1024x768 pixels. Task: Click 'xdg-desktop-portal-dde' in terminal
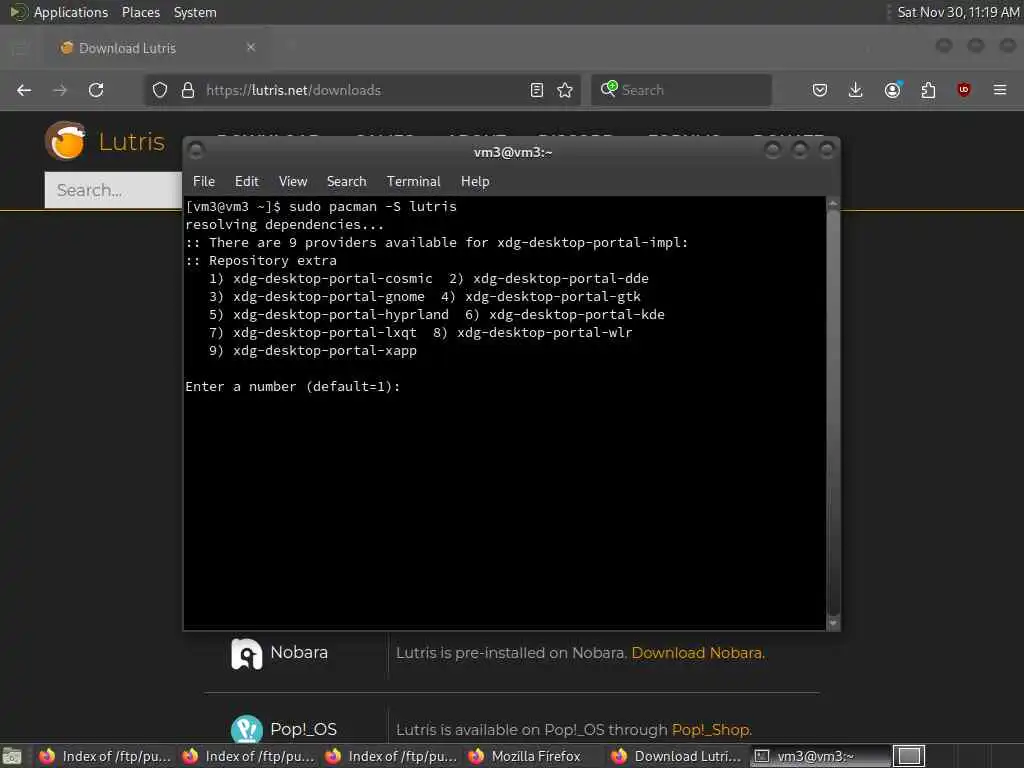tap(561, 279)
